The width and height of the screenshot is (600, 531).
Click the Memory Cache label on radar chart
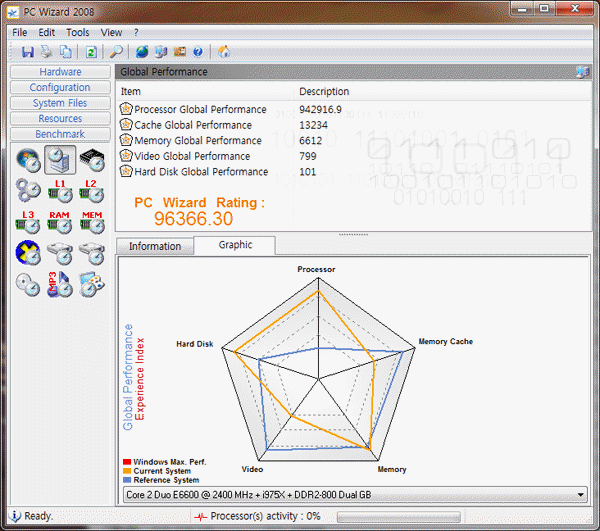pos(445,341)
